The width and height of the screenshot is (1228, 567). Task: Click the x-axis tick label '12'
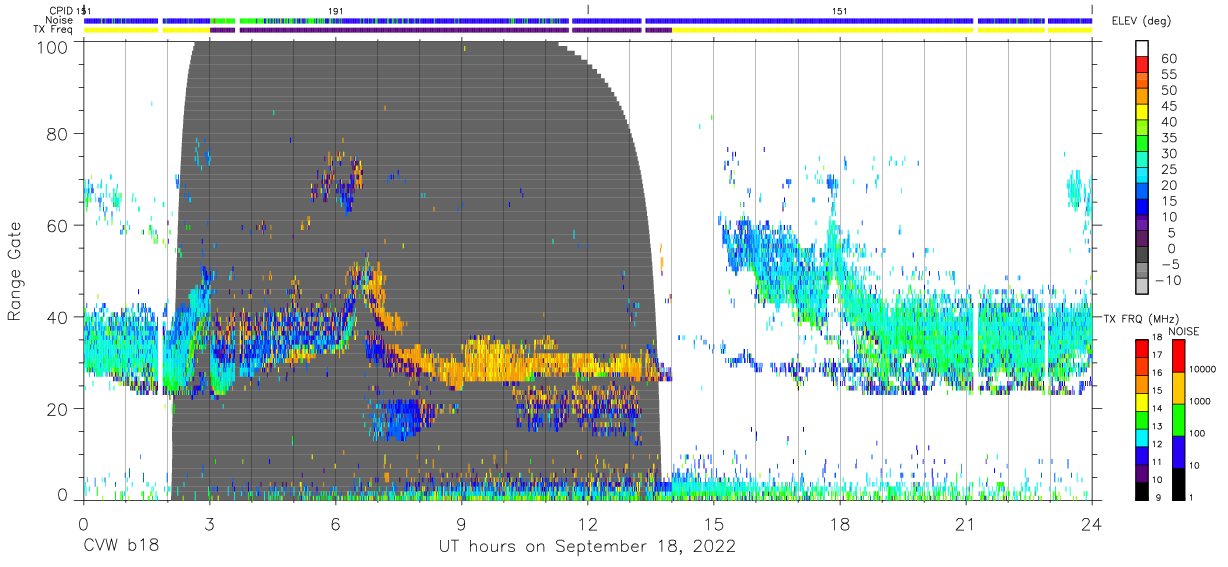588,523
